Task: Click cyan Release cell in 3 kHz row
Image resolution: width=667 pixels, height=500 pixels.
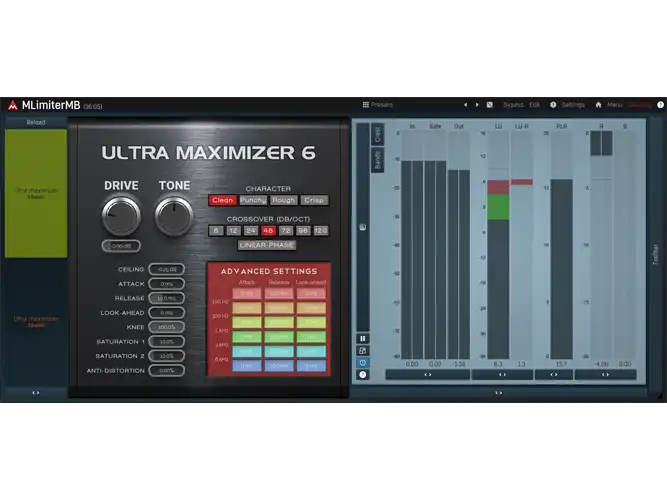Action: [x=279, y=351]
